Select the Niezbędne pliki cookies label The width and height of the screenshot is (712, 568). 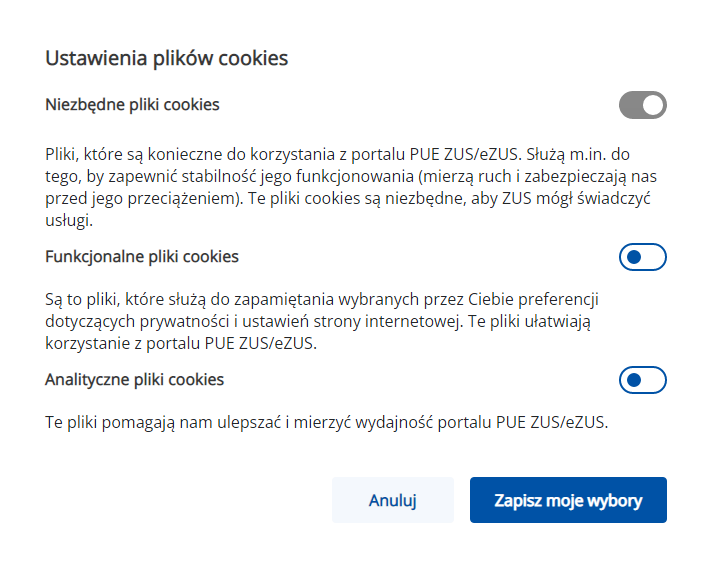pos(133,104)
